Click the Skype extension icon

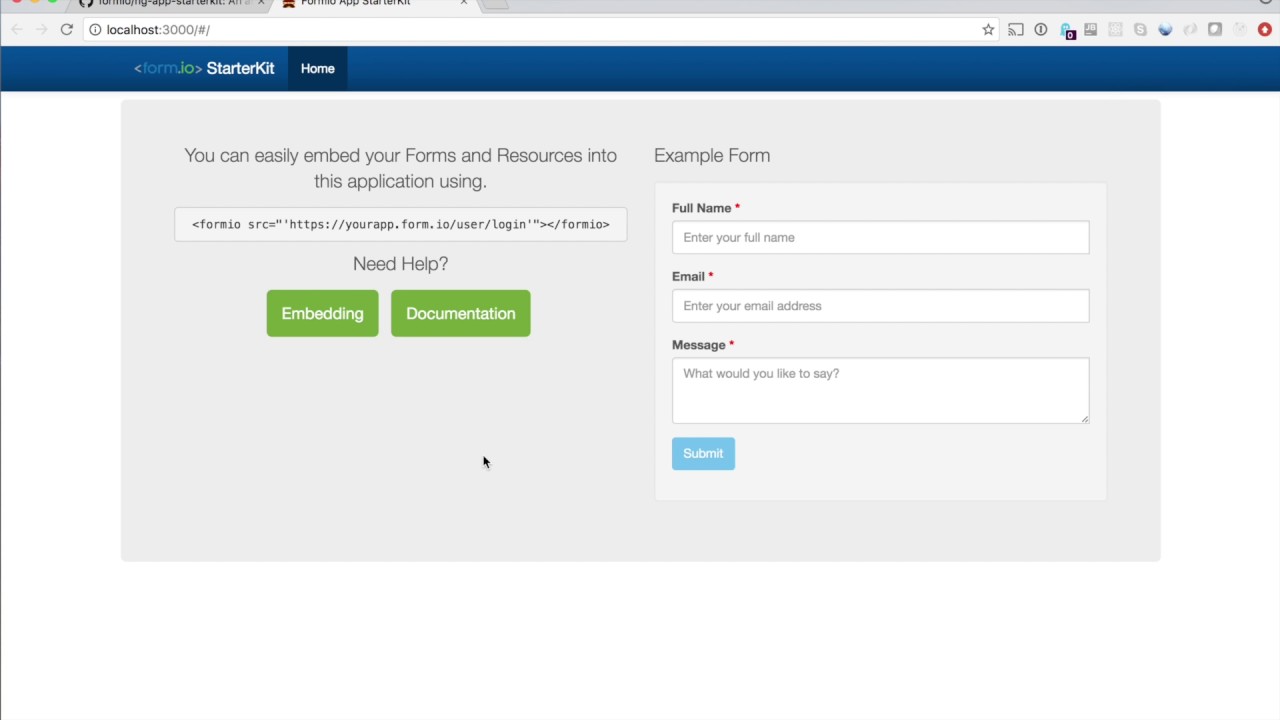click(1140, 29)
